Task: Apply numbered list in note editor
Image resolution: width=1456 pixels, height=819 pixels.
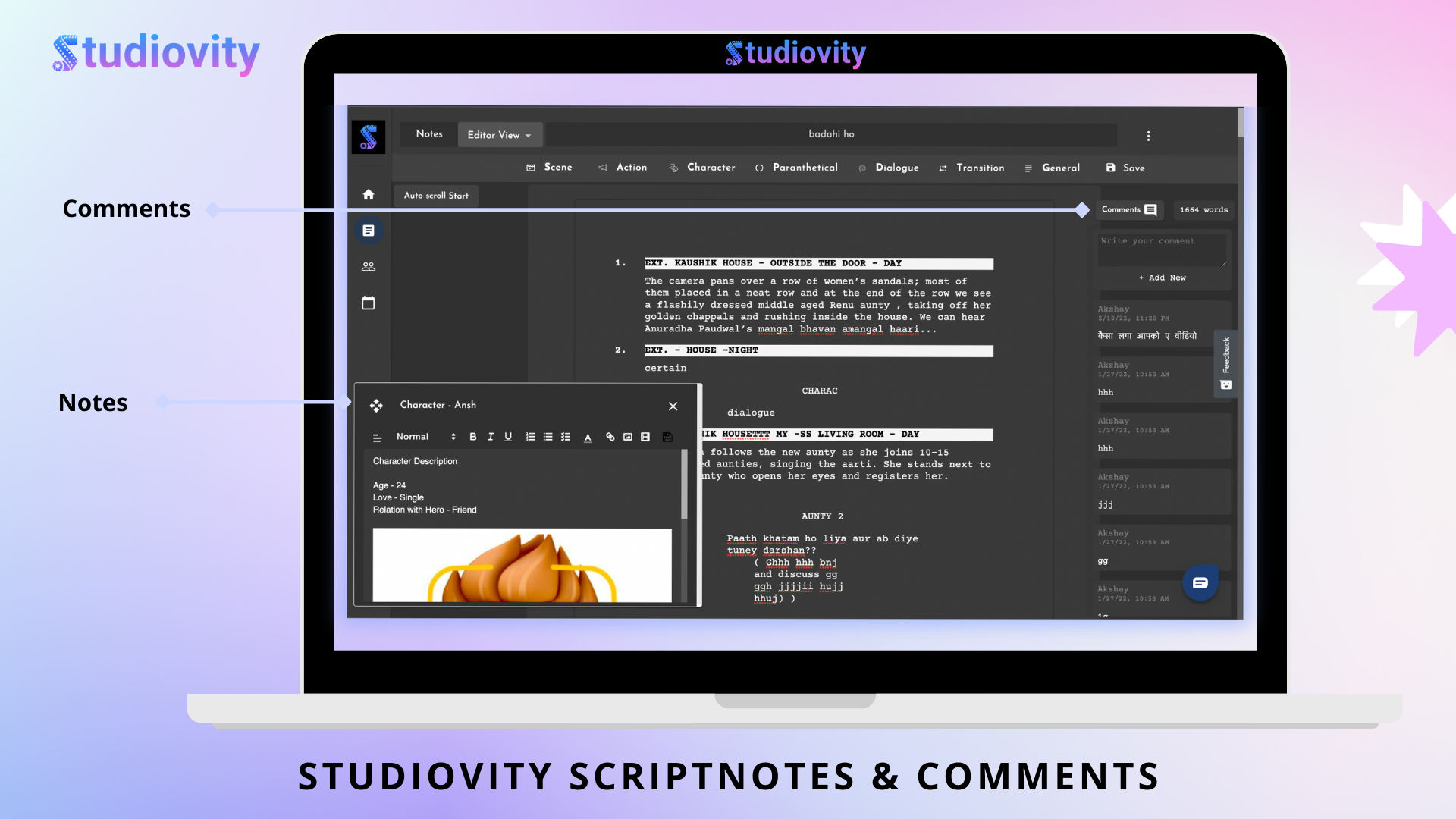Action: [531, 437]
